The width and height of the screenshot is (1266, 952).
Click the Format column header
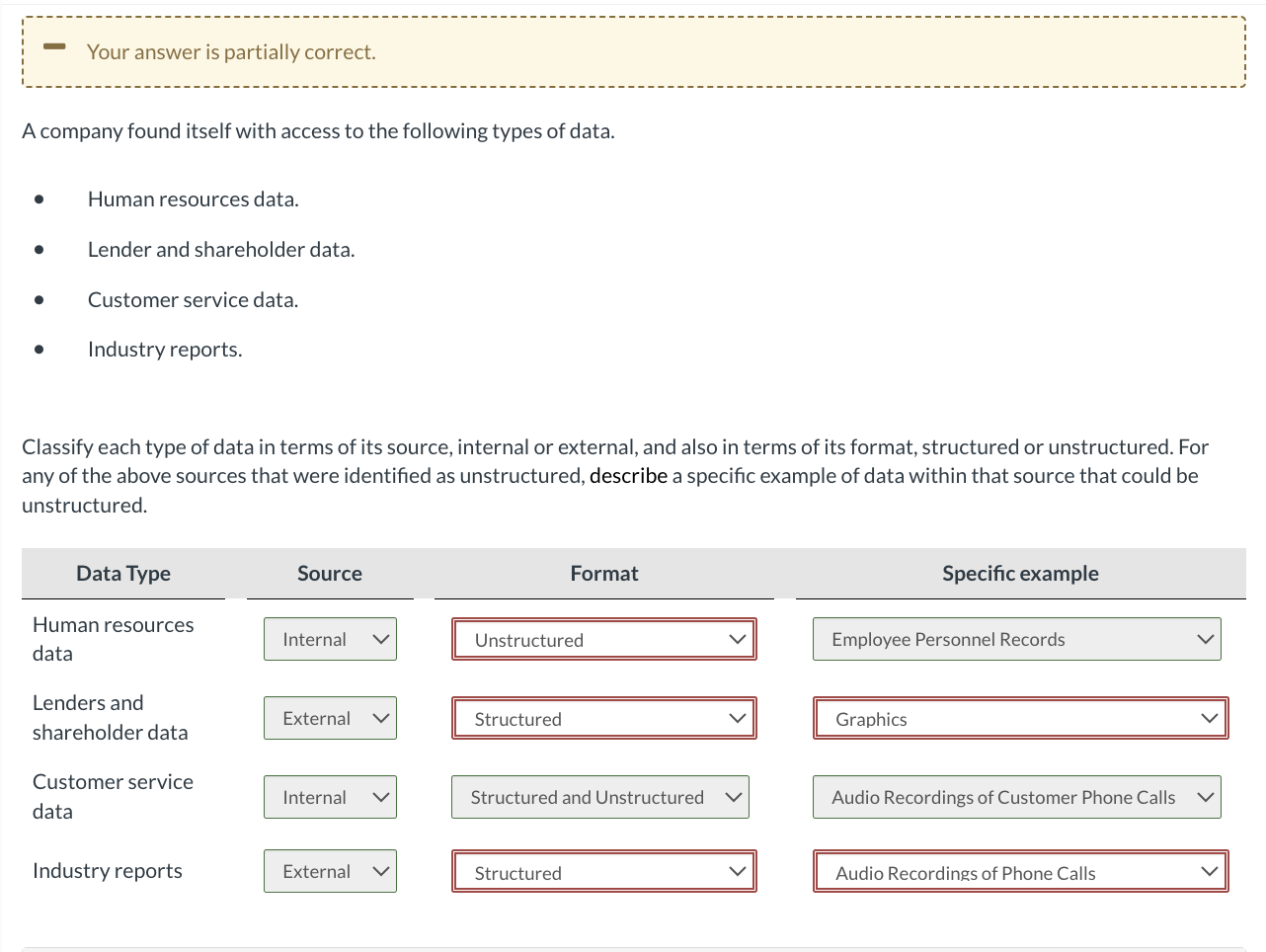(x=604, y=574)
